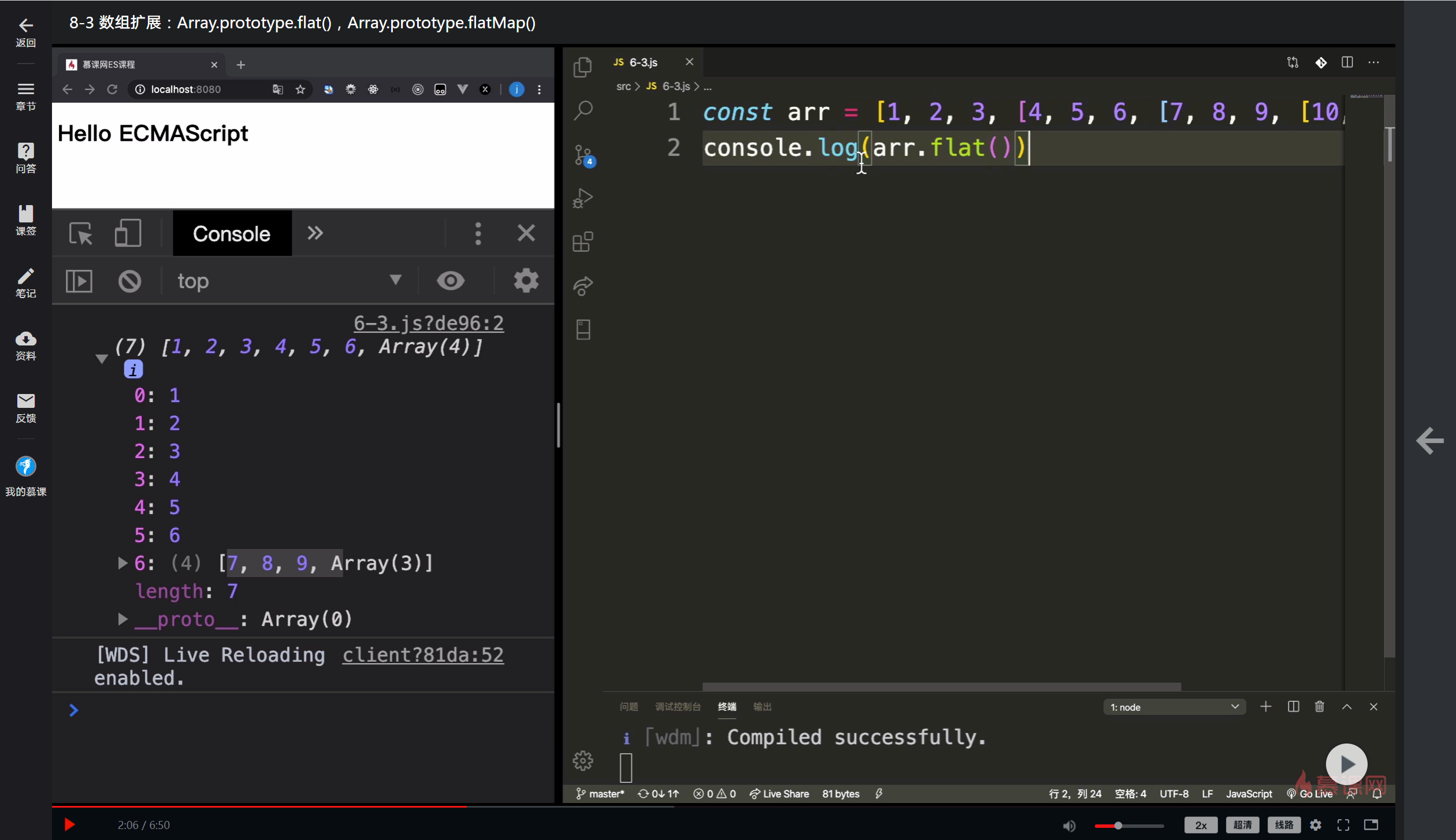Open the 6-3.js?de96:2 source link
The height and width of the screenshot is (840, 1456).
(428, 323)
